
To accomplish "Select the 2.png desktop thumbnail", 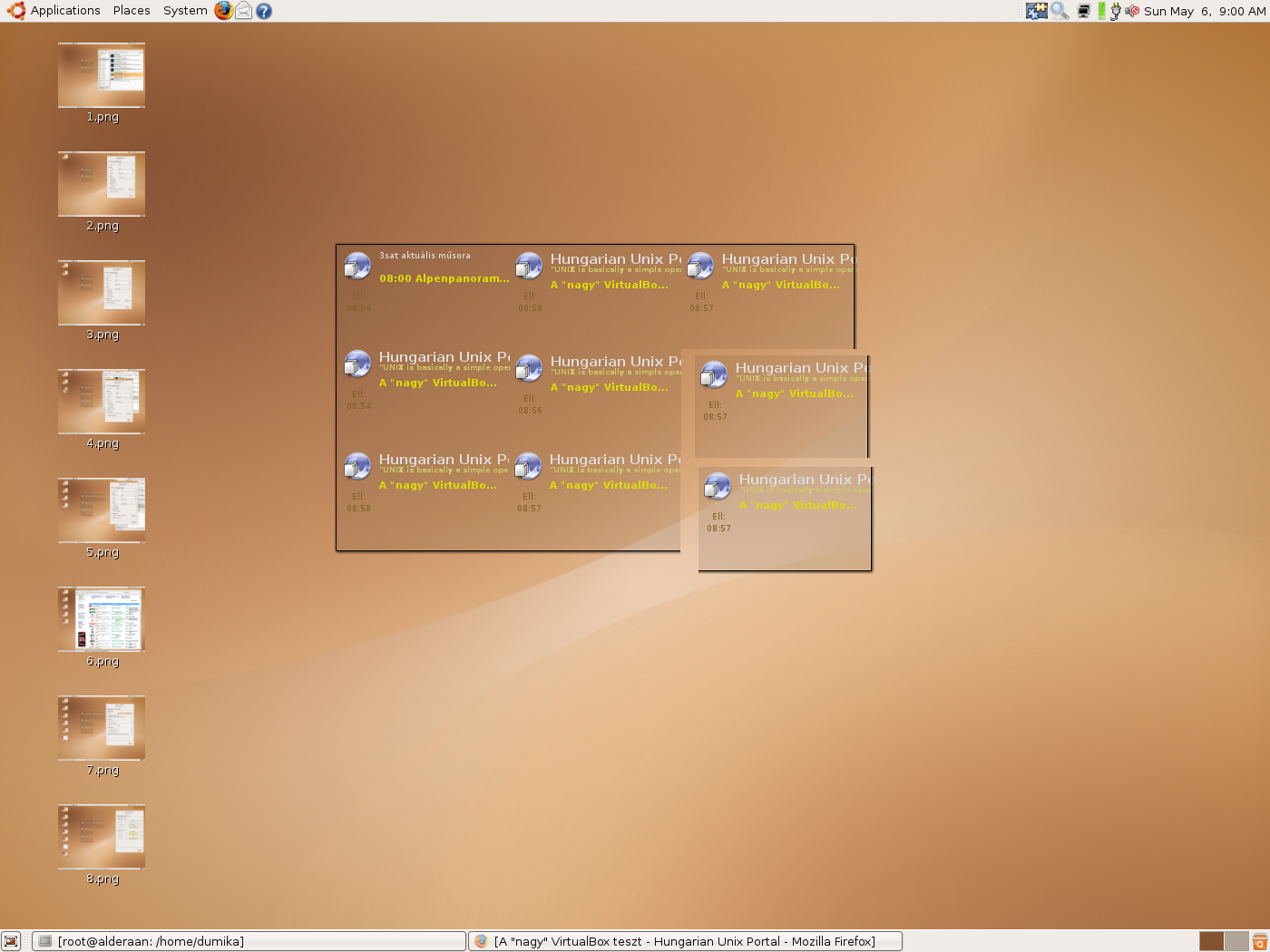I will click(102, 184).
